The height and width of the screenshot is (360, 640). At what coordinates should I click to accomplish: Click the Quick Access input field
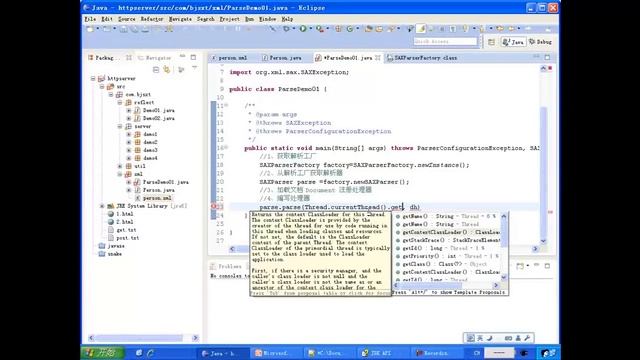point(445,42)
